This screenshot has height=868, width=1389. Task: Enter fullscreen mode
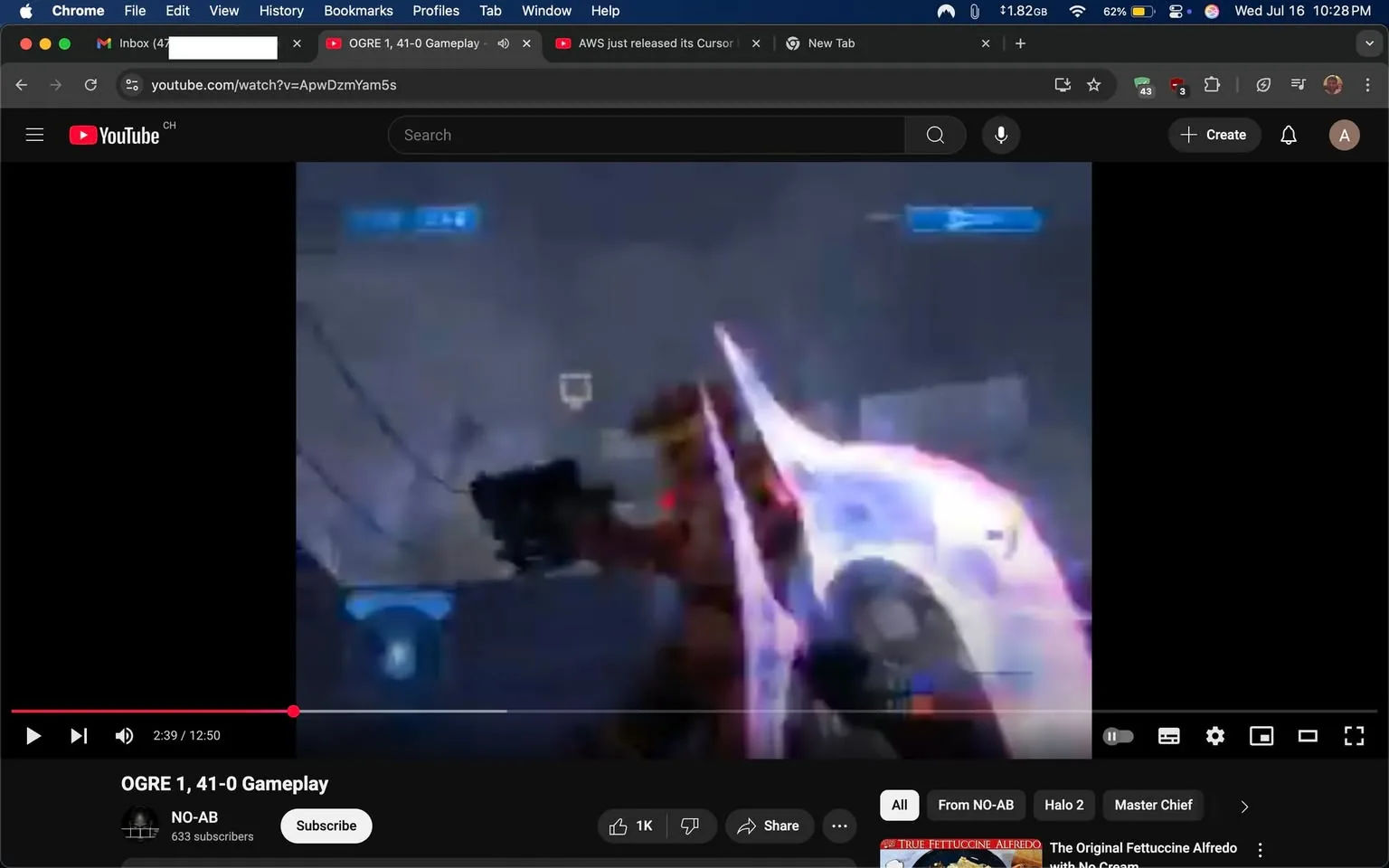click(1354, 735)
